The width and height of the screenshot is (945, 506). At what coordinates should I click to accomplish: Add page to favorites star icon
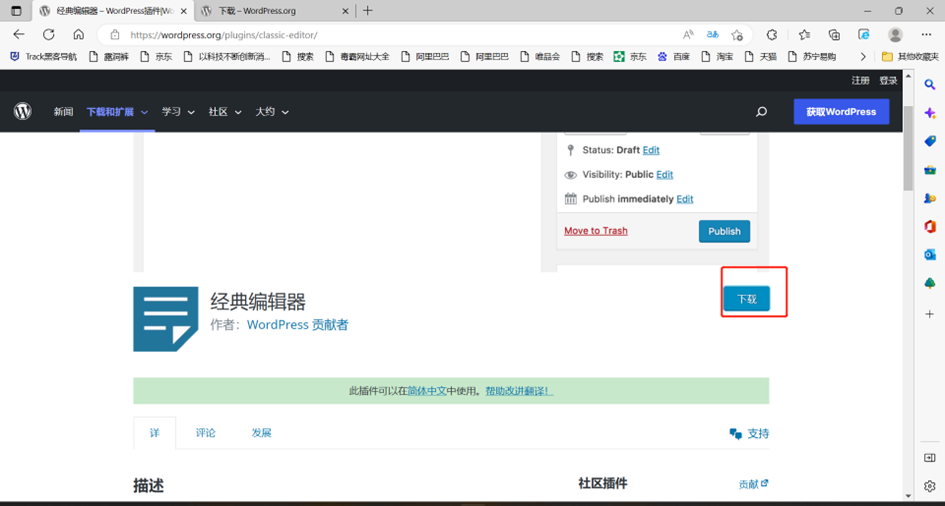coord(736,34)
